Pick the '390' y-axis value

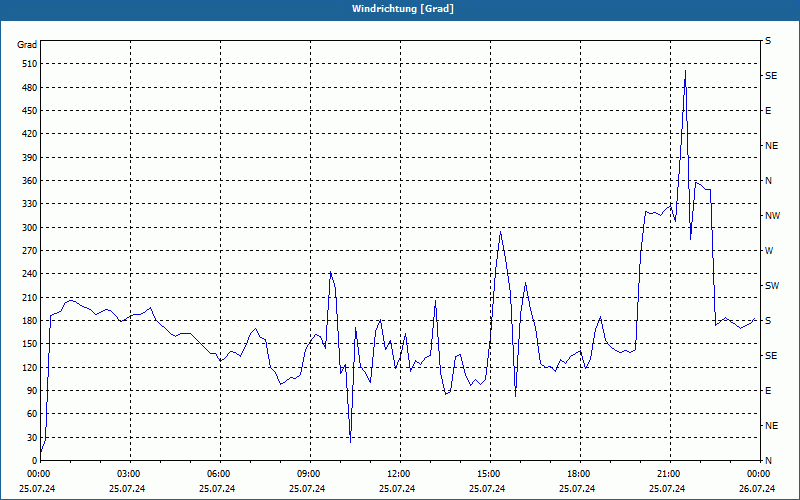point(31,158)
